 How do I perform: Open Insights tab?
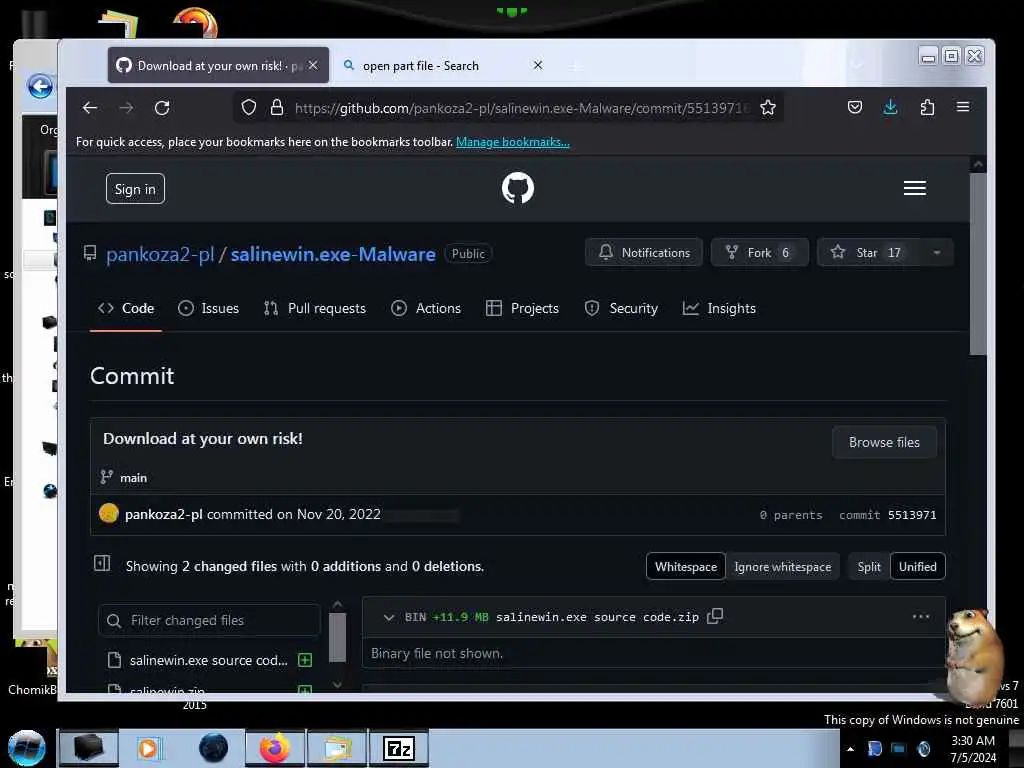pyautogui.click(x=719, y=308)
